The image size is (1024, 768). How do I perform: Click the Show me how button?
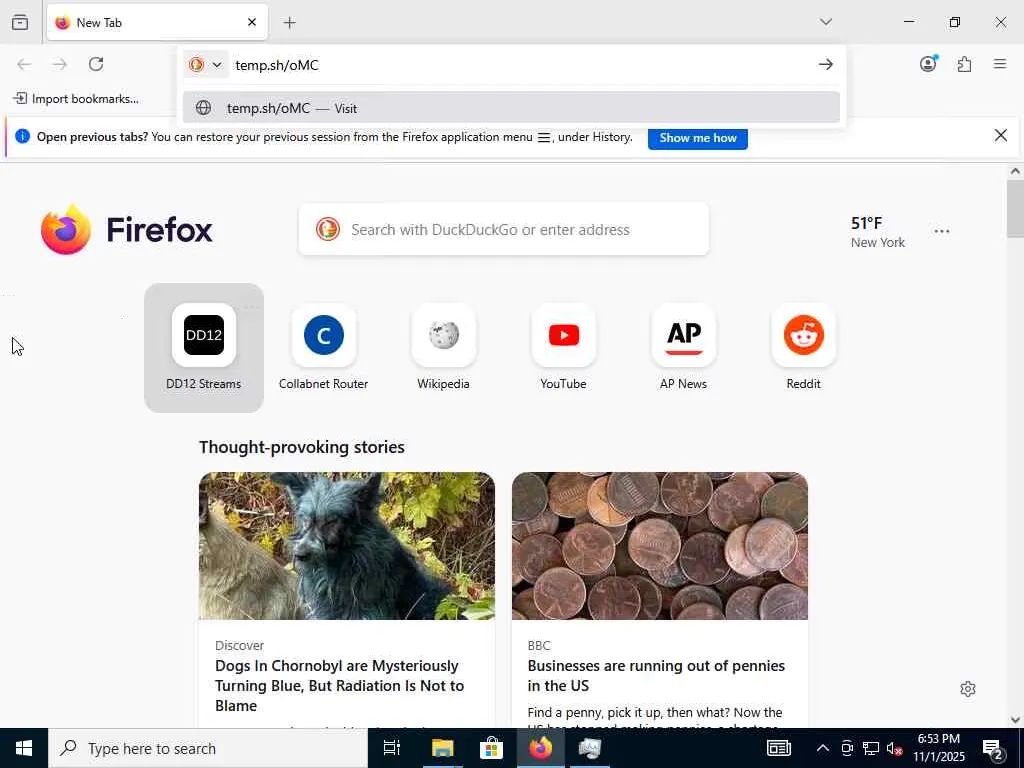[x=697, y=138]
